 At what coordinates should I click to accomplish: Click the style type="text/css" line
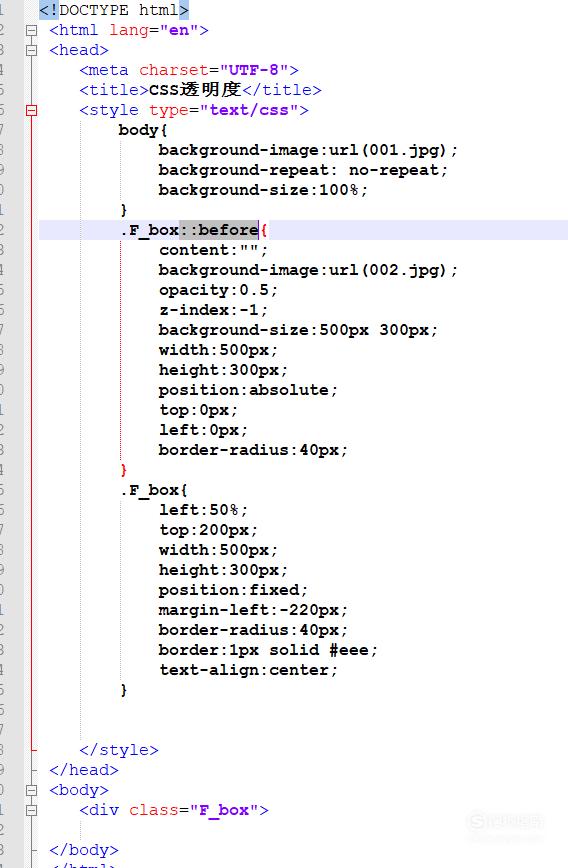(x=194, y=110)
